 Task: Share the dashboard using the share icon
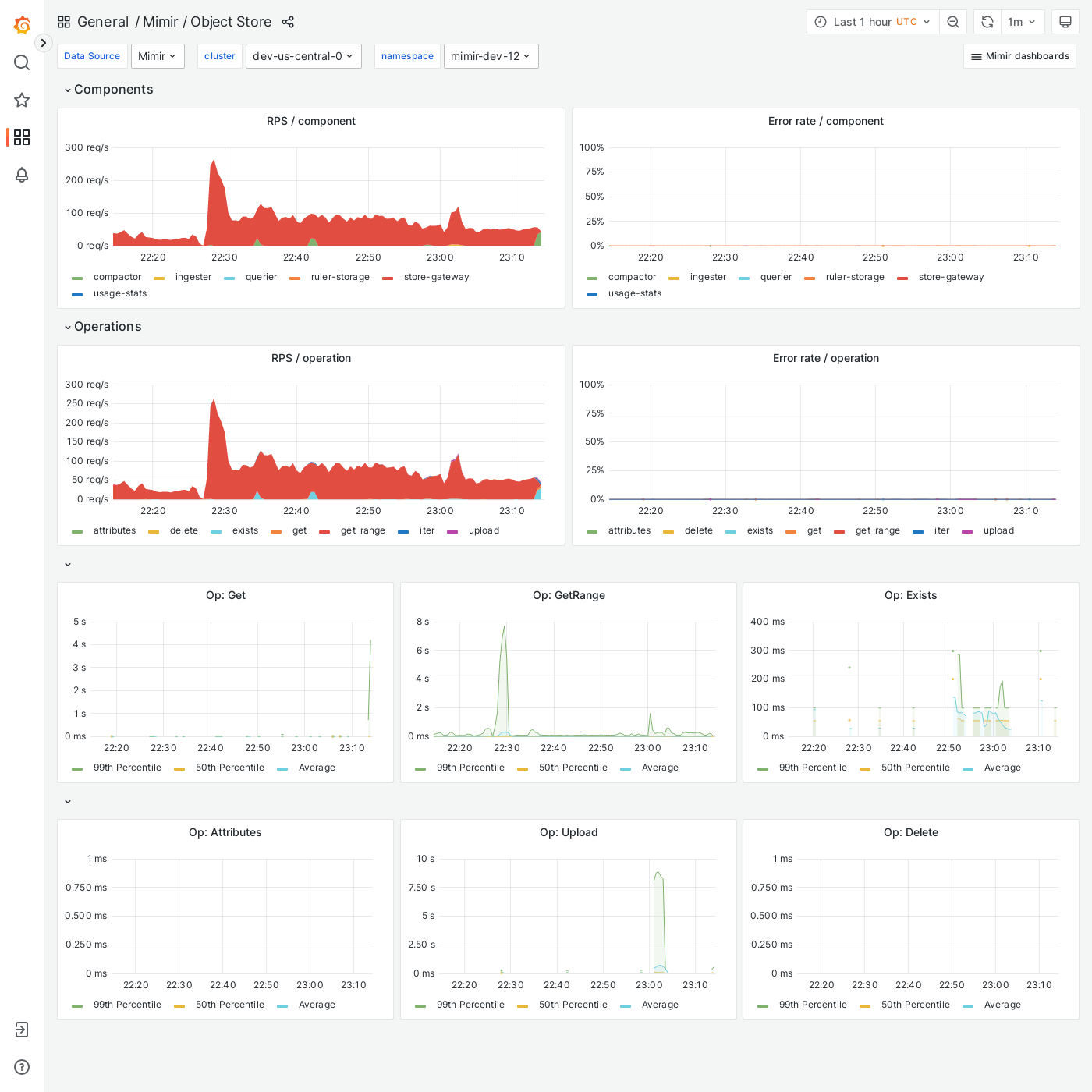tap(288, 22)
